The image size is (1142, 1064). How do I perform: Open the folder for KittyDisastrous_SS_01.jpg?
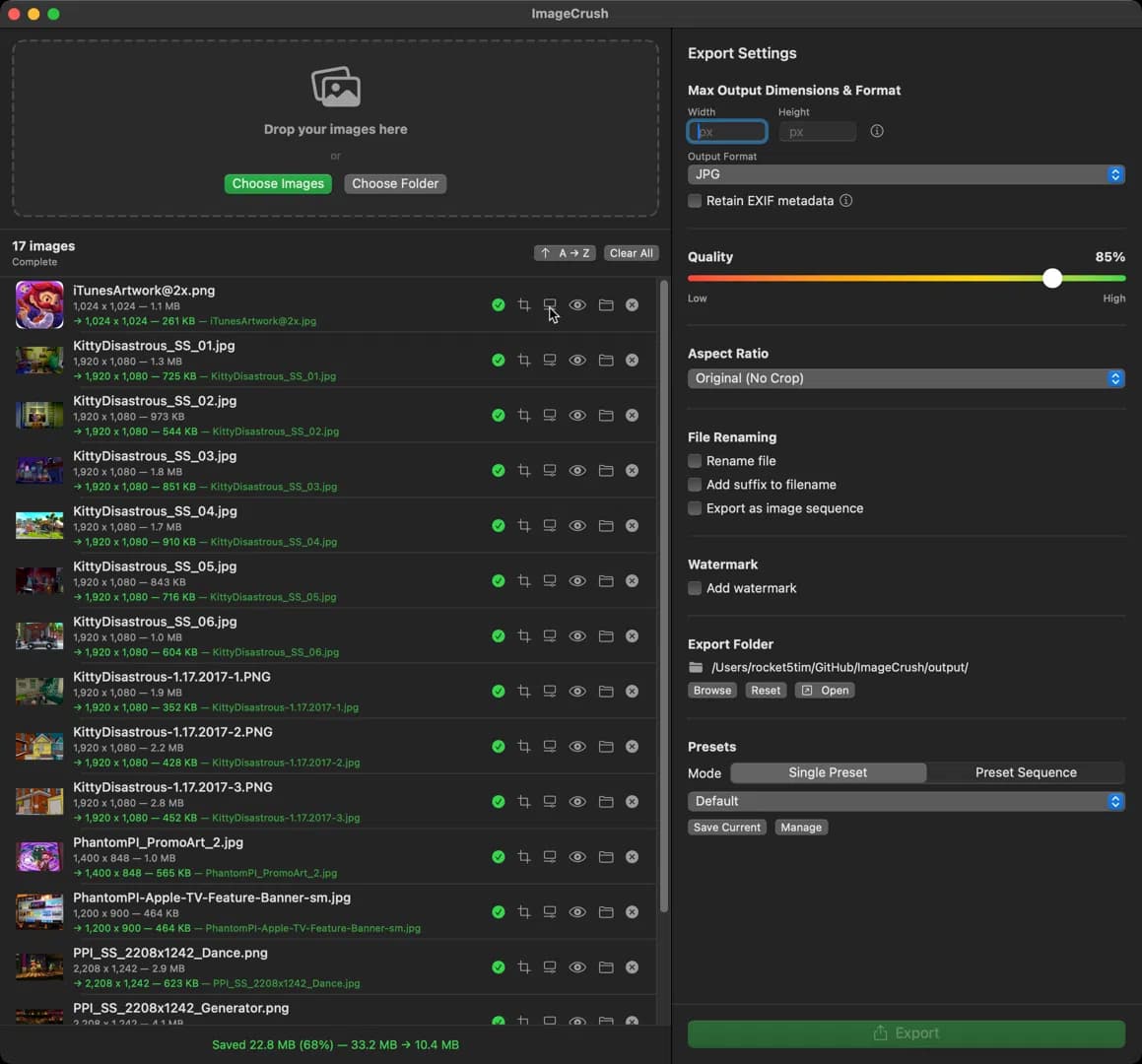coord(606,361)
